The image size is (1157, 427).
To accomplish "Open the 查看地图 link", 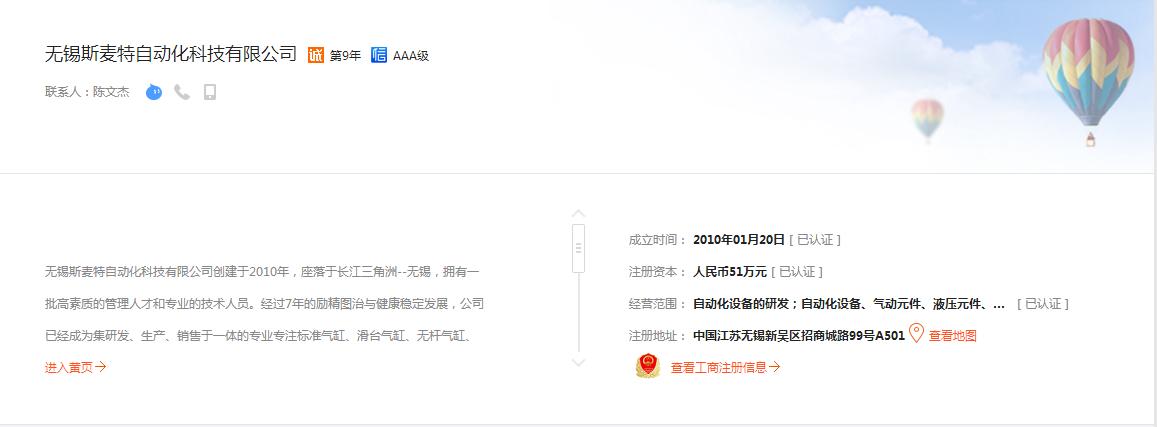I will (952, 336).
